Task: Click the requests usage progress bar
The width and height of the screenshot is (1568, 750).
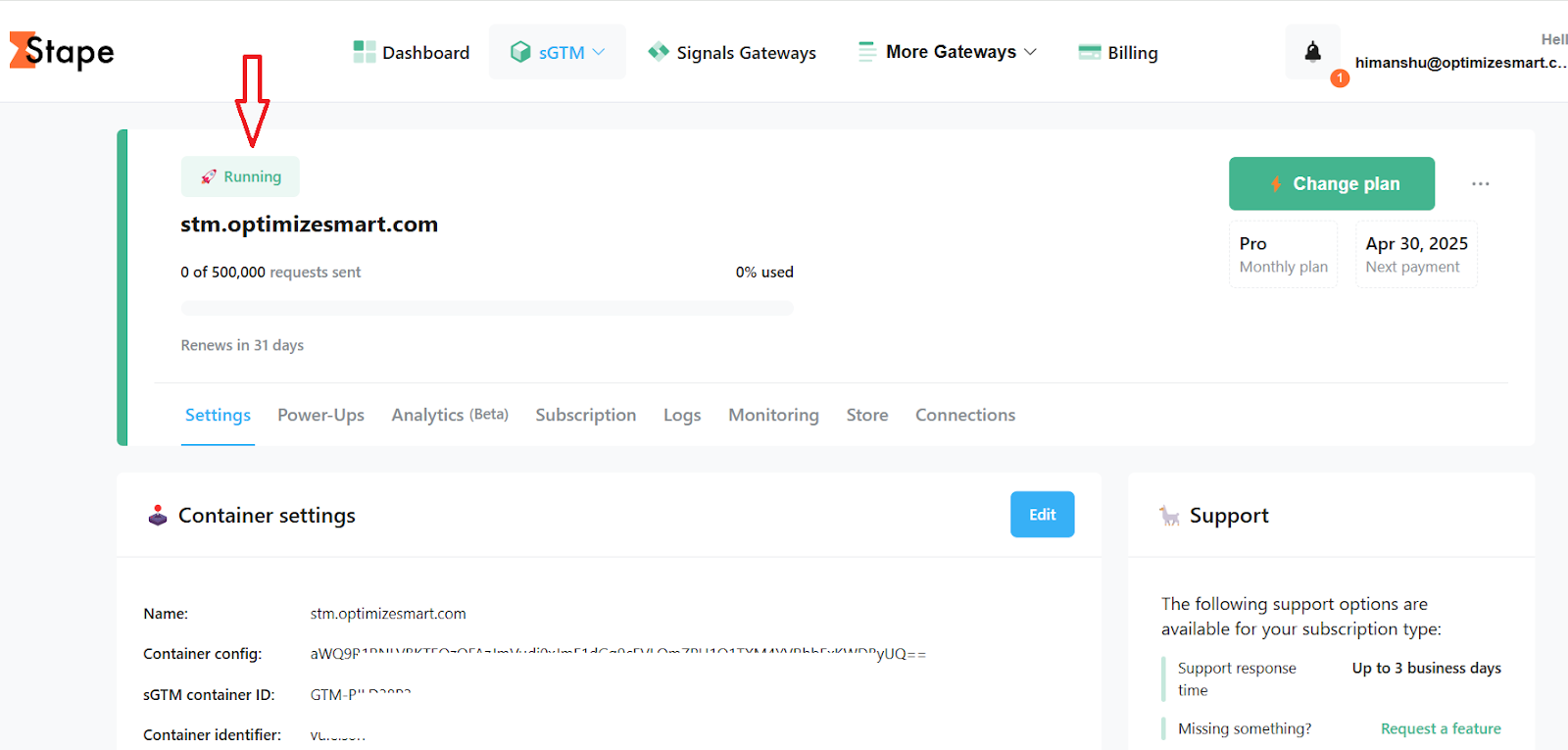Action: coord(487,309)
